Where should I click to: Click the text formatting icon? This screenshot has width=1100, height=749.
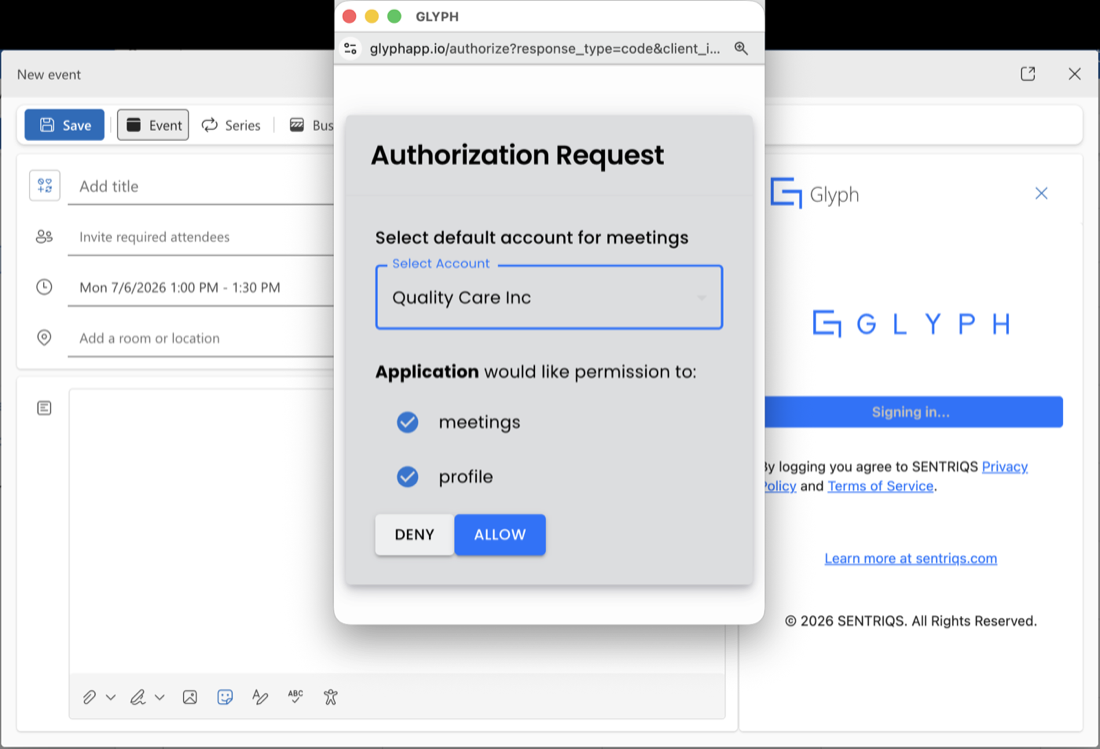(x=260, y=697)
